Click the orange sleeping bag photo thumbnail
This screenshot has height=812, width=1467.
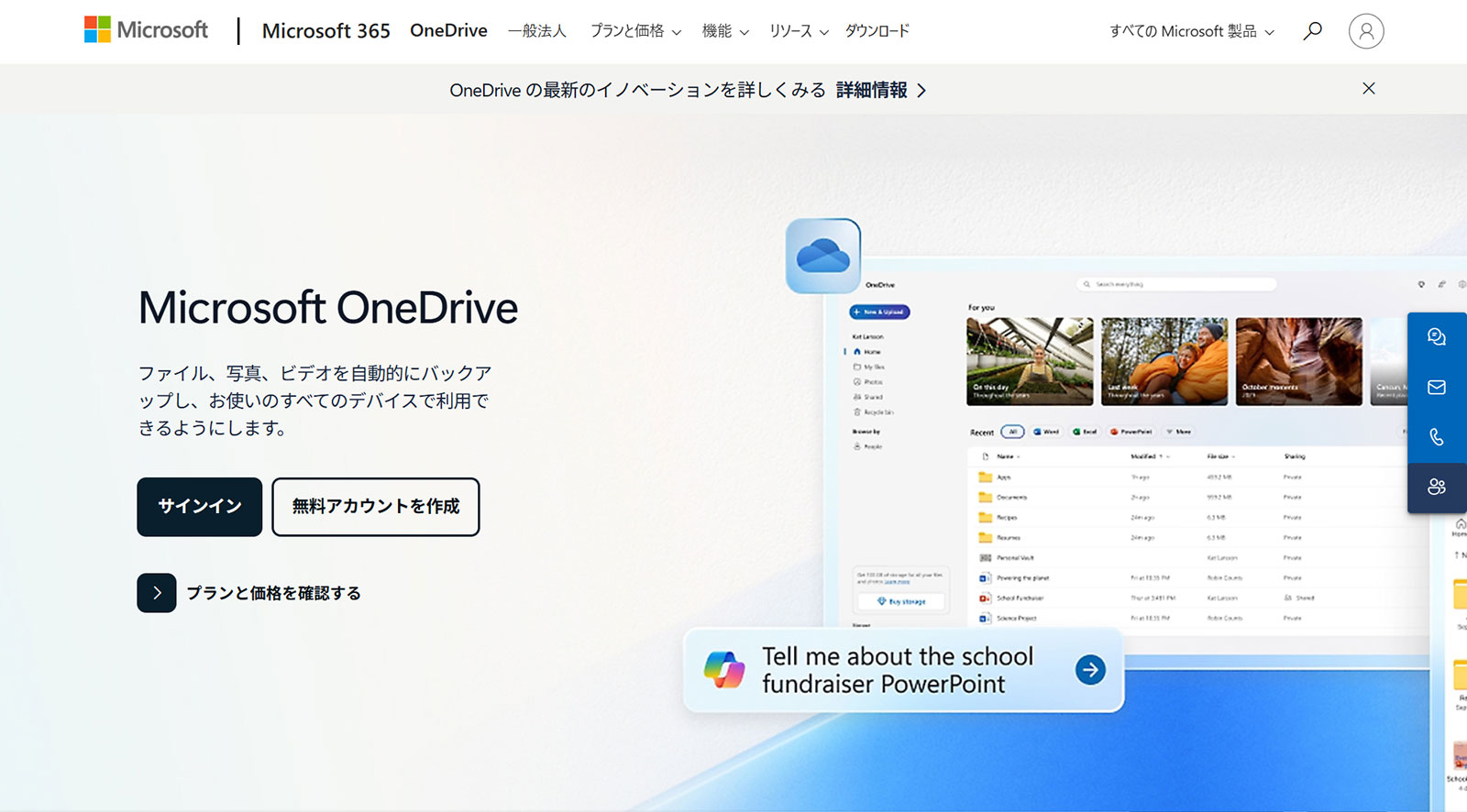point(1164,361)
